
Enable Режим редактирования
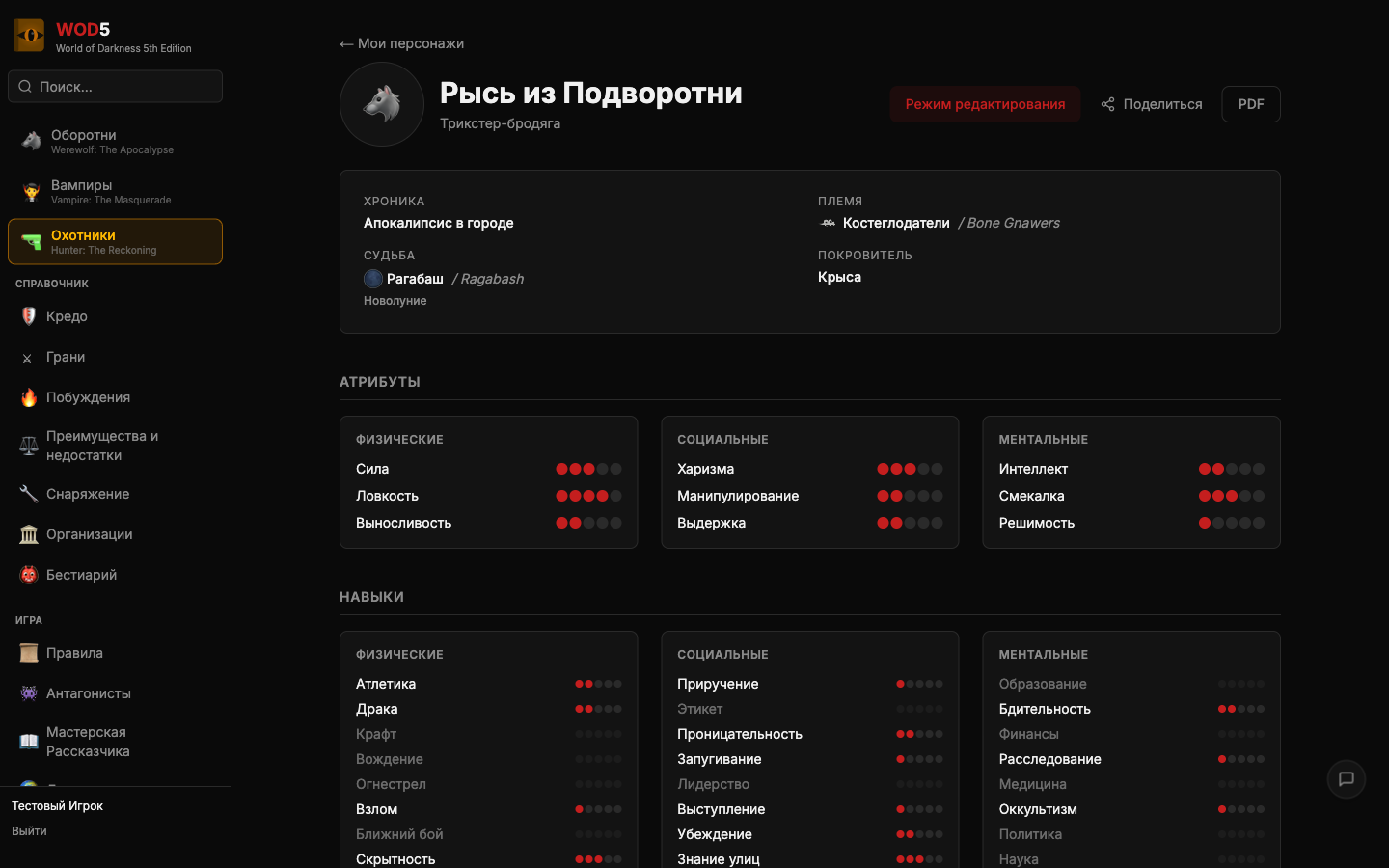point(985,104)
